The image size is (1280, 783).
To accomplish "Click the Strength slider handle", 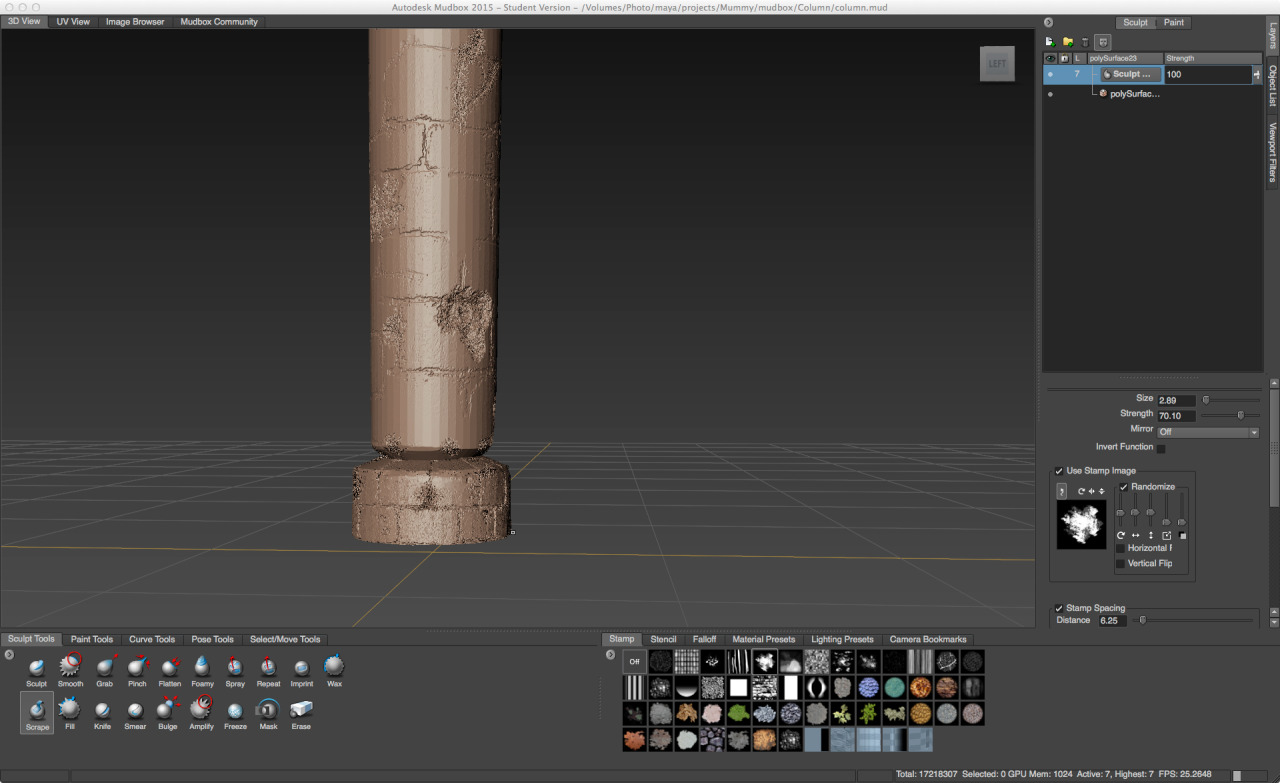I will (1241, 415).
